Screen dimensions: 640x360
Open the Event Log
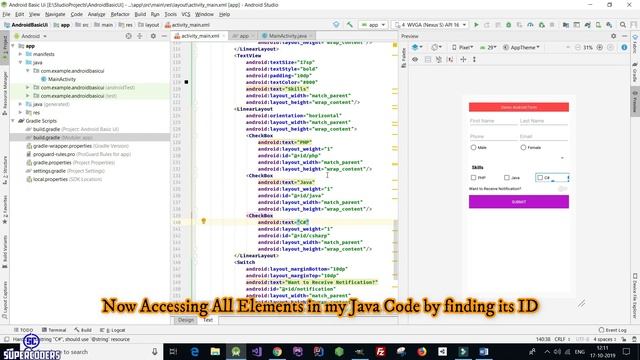pyautogui.click(x=613, y=330)
